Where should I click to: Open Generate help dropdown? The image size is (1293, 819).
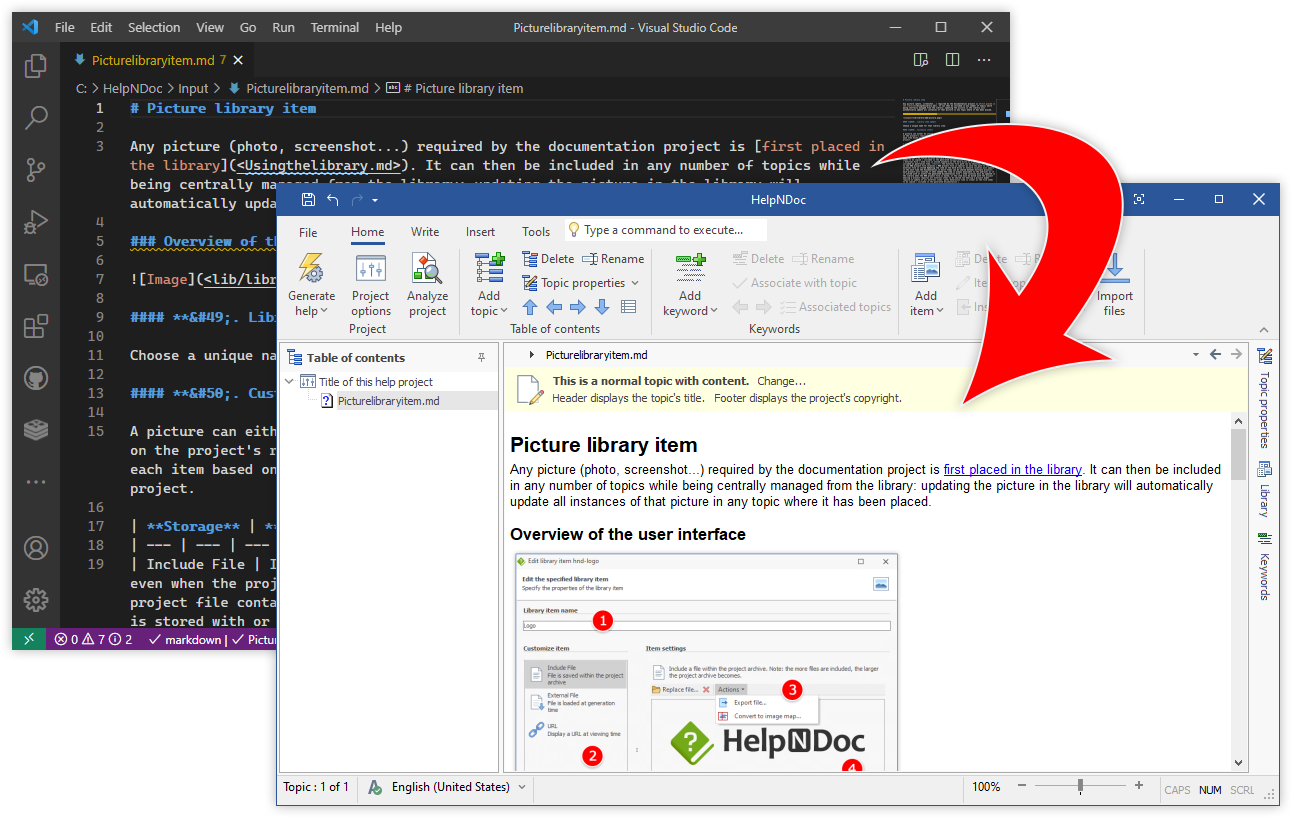click(312, 304)
